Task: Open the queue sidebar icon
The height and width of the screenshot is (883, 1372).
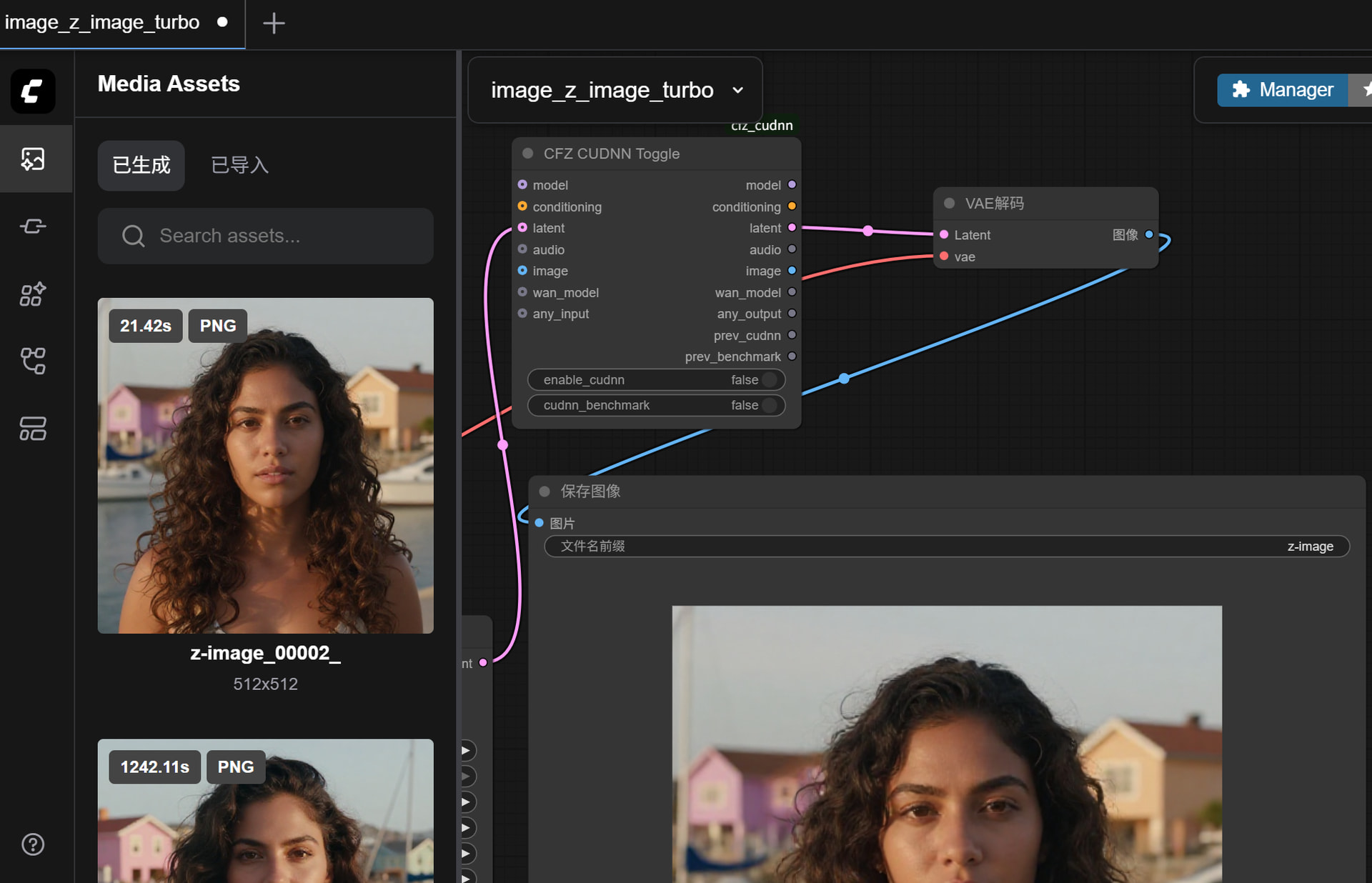Action: pos(33,226)
